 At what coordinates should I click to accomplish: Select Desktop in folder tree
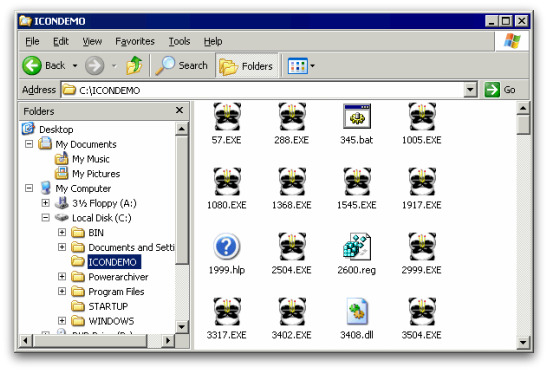[56, 130]
